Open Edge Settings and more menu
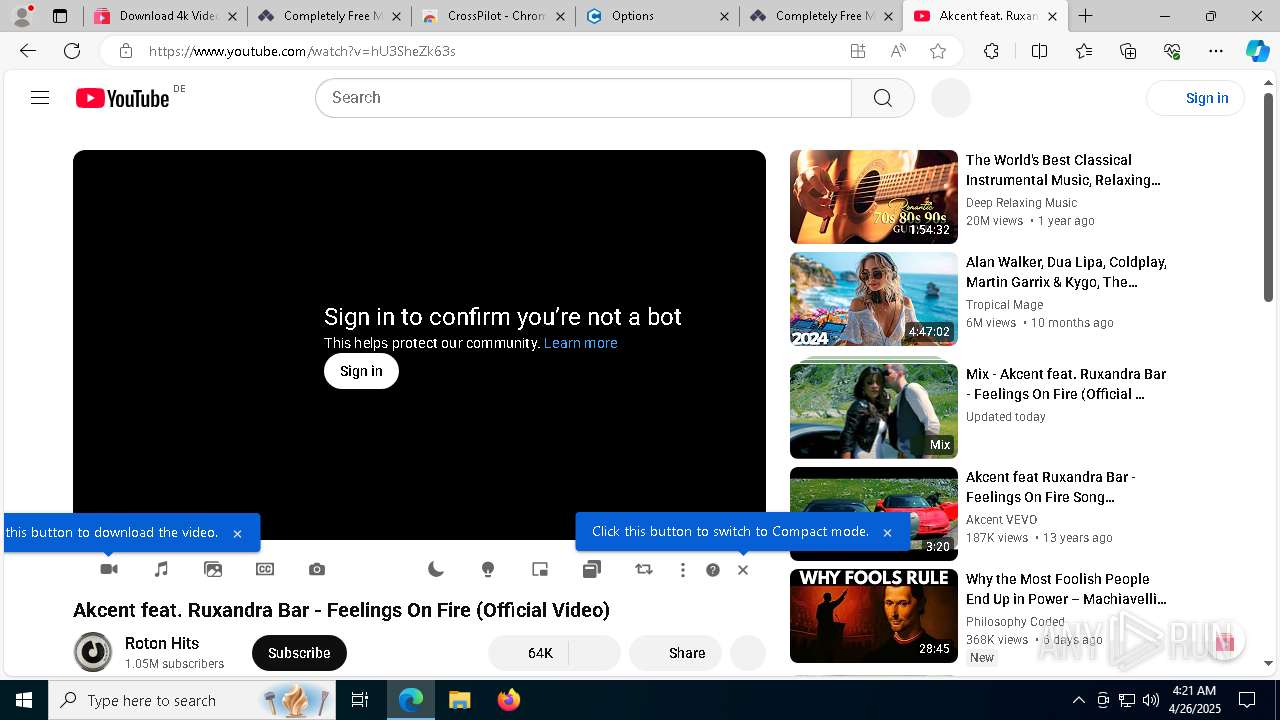 pos(1216,51)
